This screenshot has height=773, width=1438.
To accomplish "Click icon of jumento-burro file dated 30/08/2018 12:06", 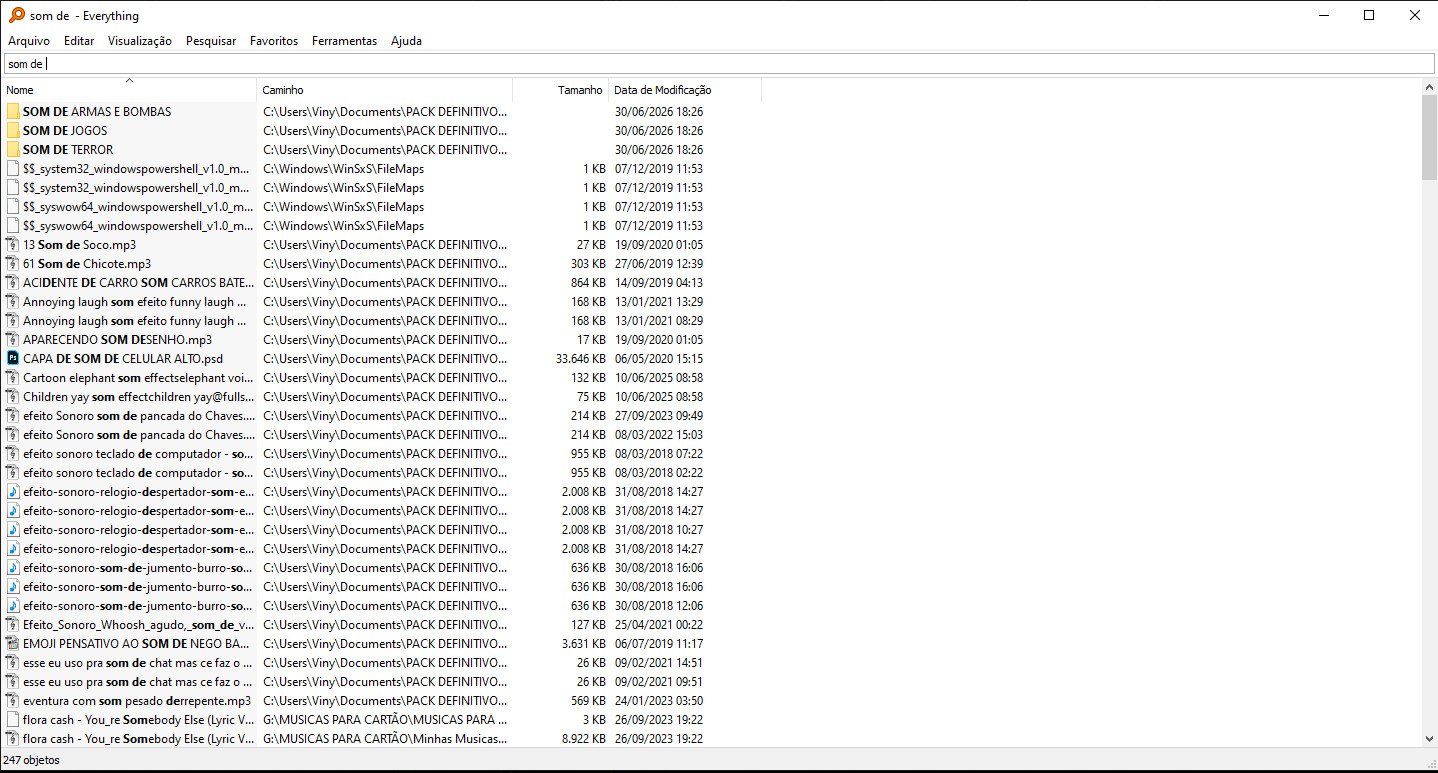I will (x=13, y=606).
